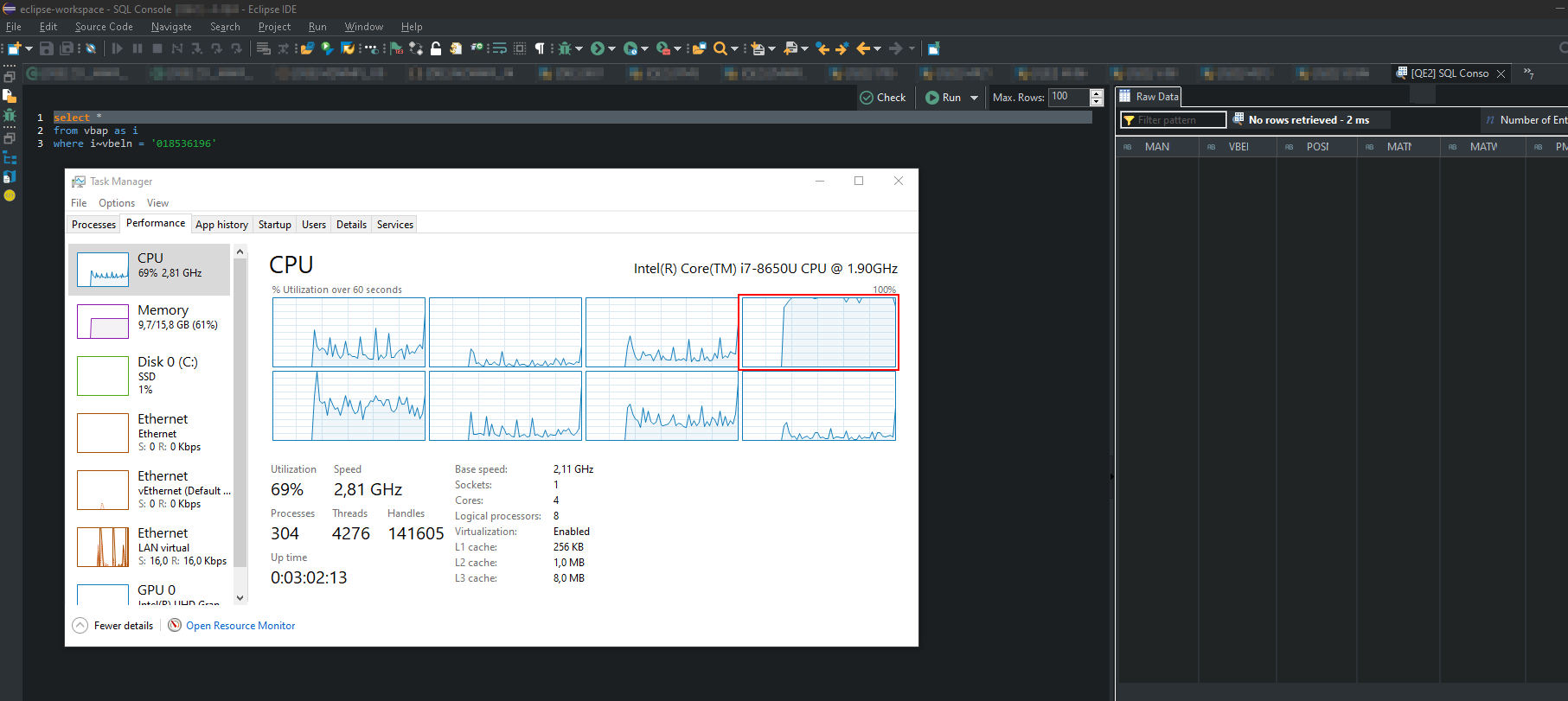Select CPU thumbnail in Task Manager sidebar
1568x701 pixels.
(x=103, y=270)
